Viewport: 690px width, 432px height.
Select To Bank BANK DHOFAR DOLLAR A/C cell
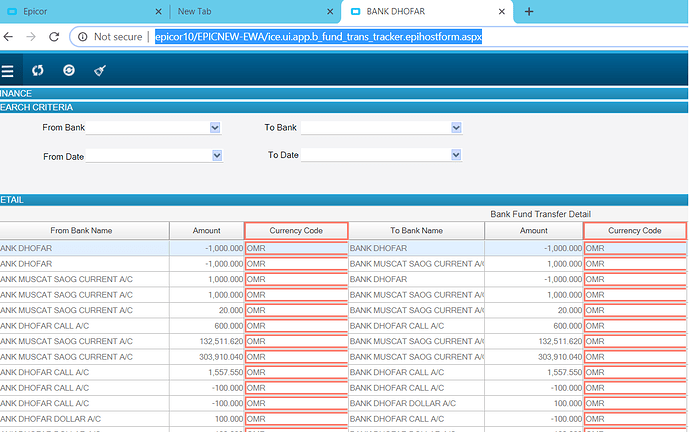point(416,403)
